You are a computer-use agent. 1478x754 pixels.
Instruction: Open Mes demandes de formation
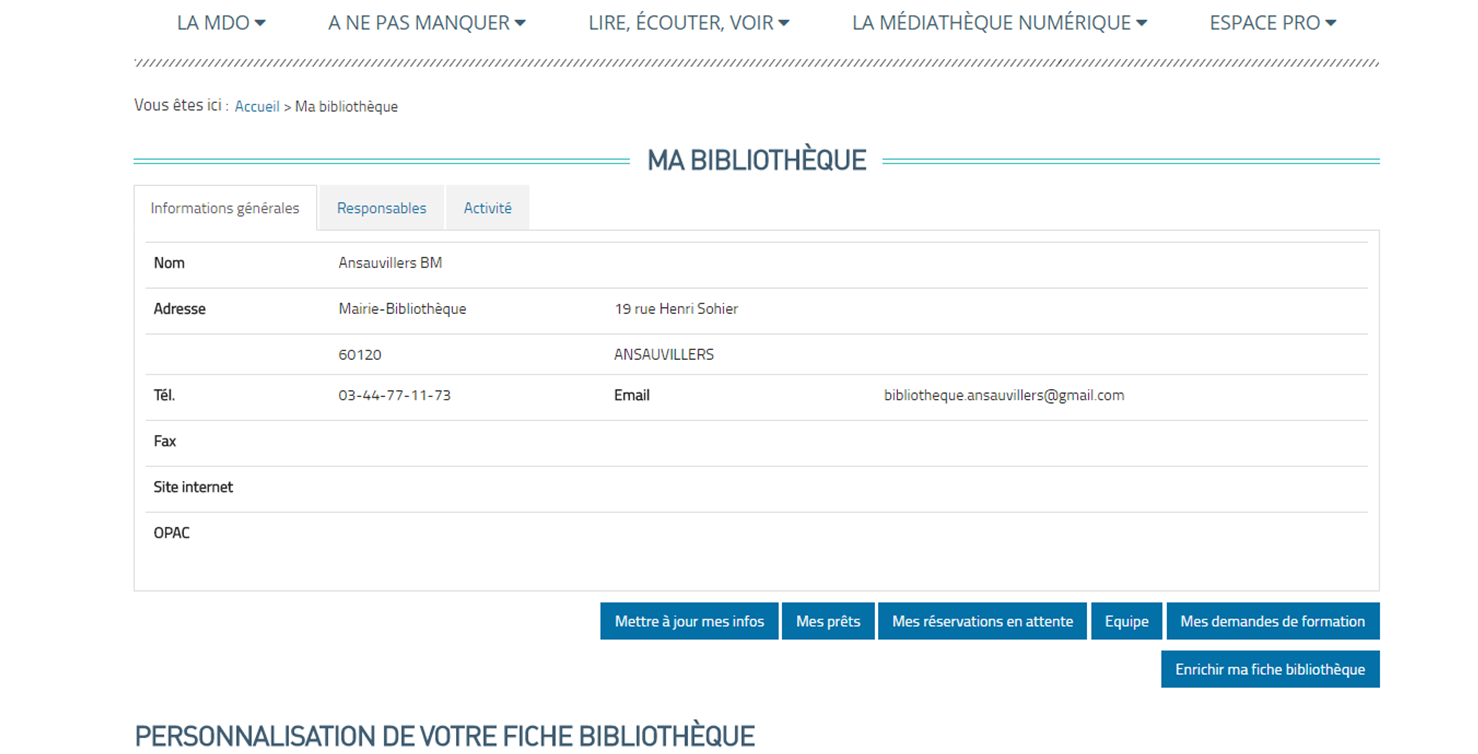coord(1273,621)
